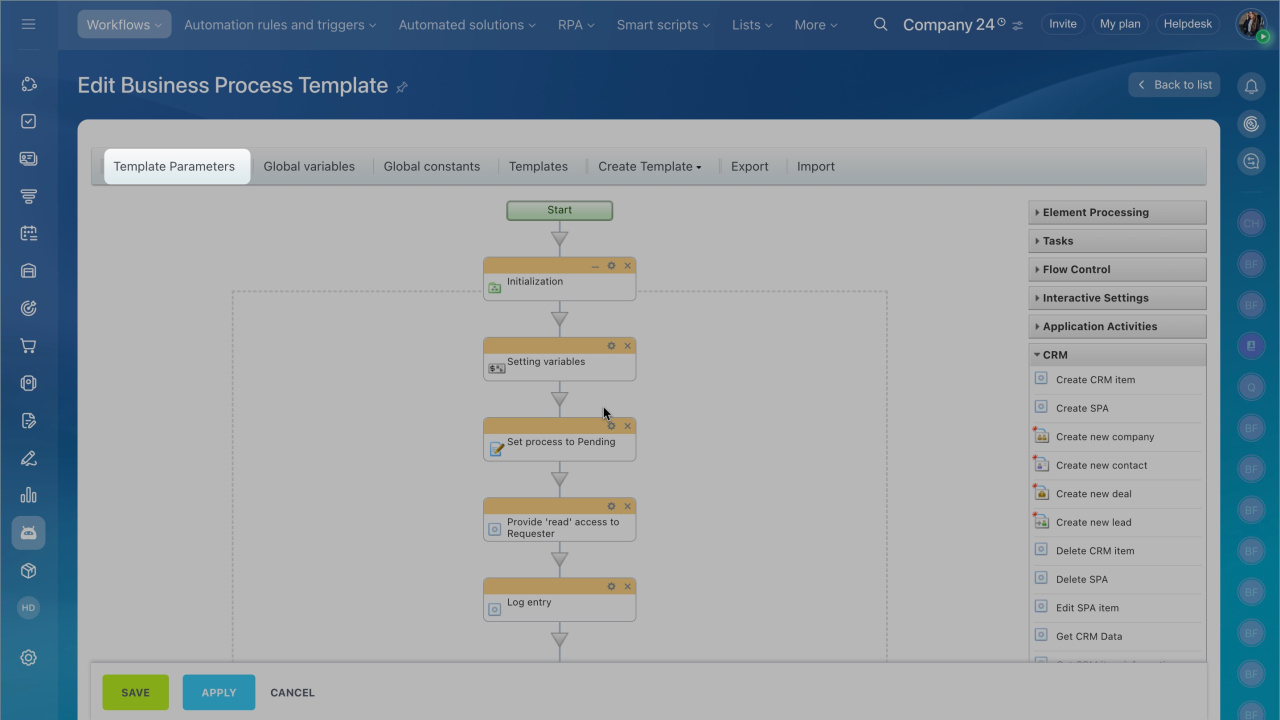
Task: Open settings gear on Setting variables activity
Action: click(x=612, y=346)
